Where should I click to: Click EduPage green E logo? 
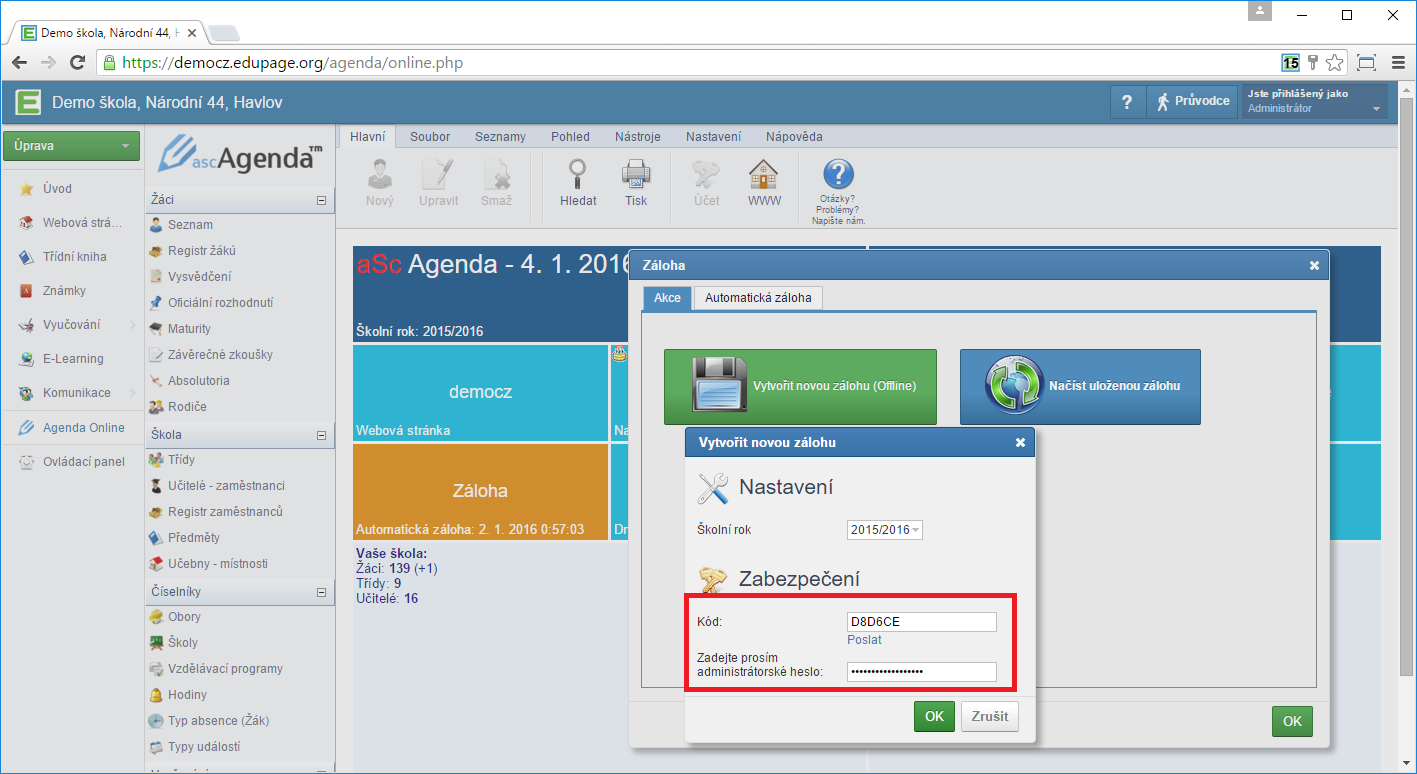click(x=28, y=101)
